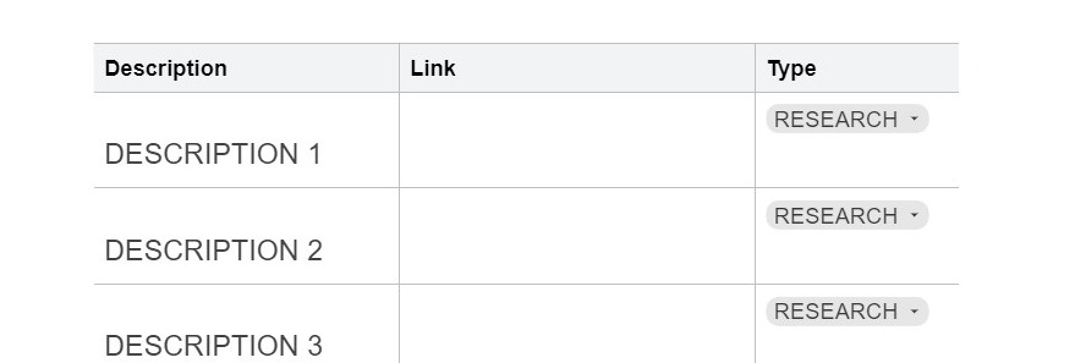Select the Link column header cell
Screen dimensions: 1075x363
point(577,68)
